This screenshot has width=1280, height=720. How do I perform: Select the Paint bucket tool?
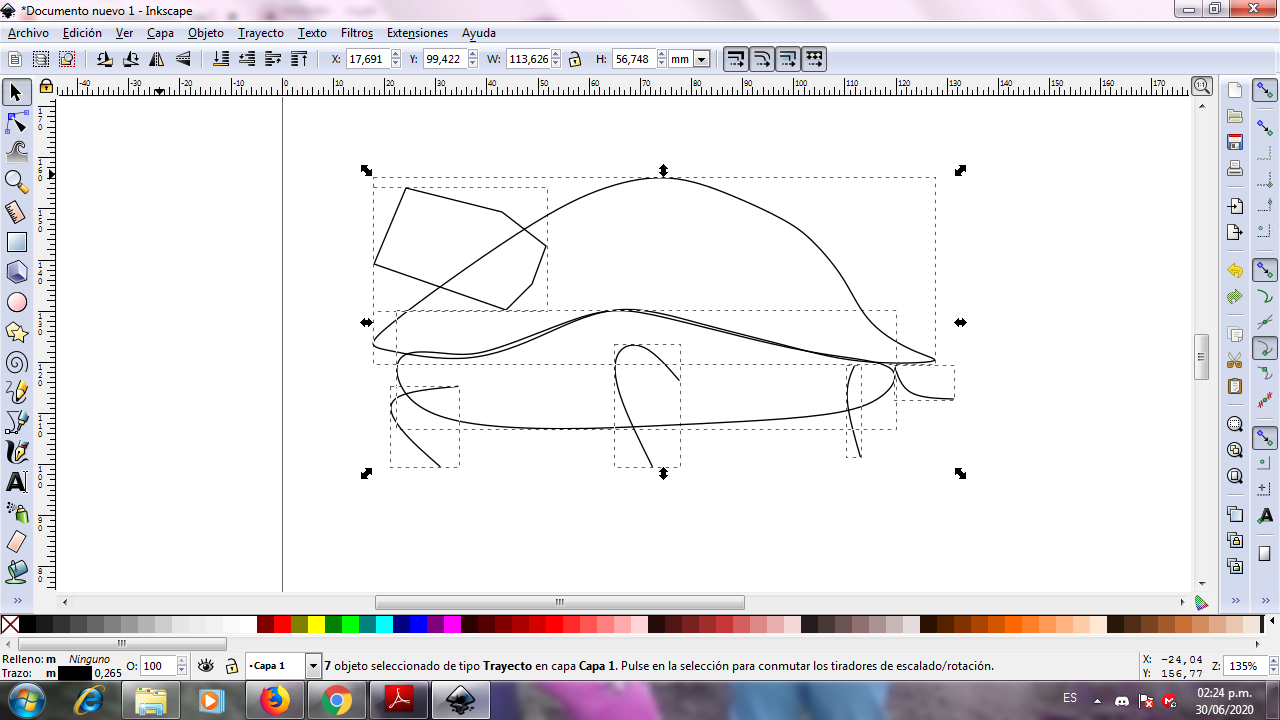coord(16,572)
